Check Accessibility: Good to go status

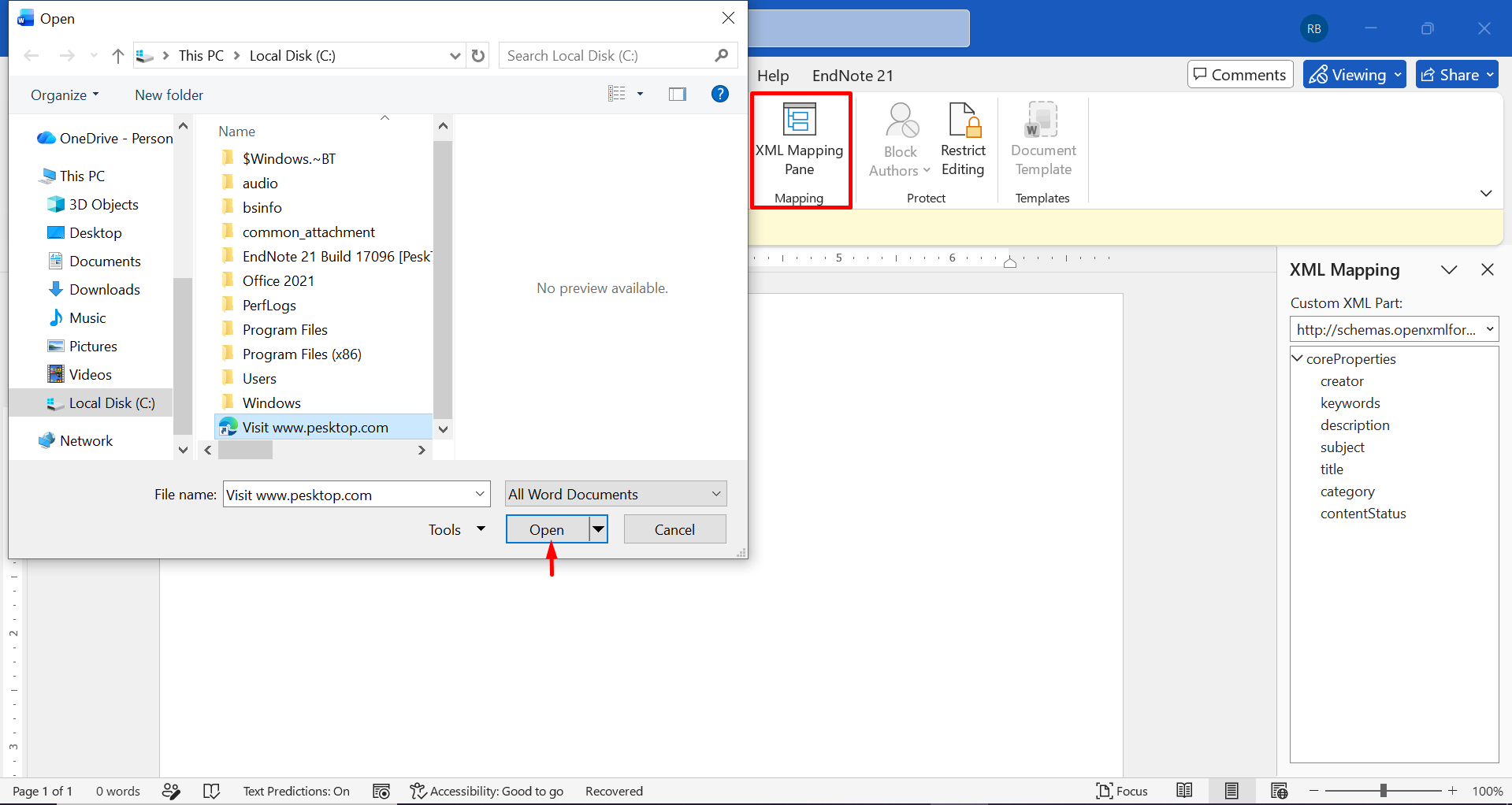[x=487, y=791]
